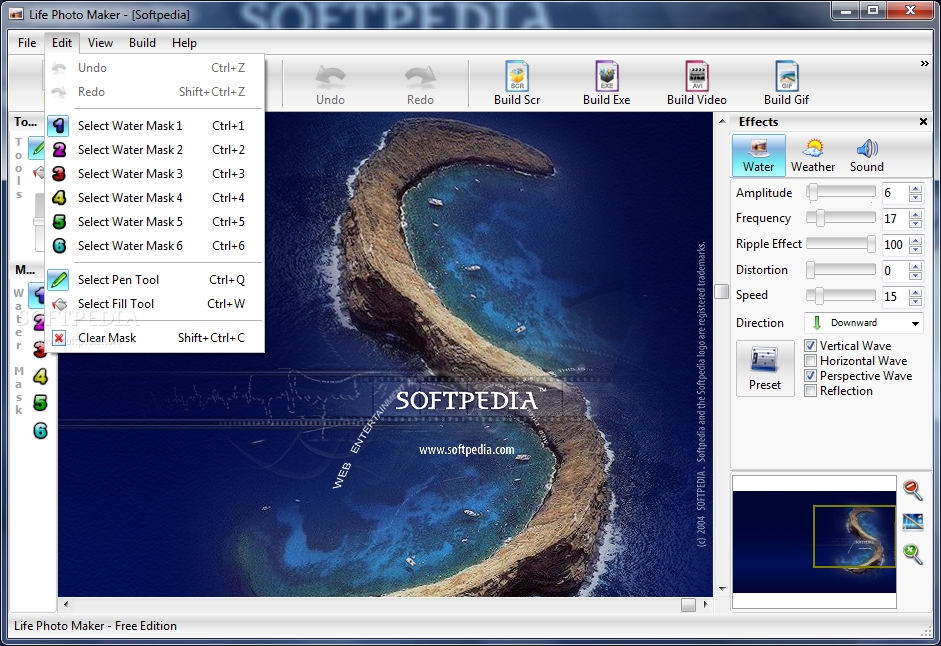Click Build Gif toolbar icon

[x=786, y=83]
